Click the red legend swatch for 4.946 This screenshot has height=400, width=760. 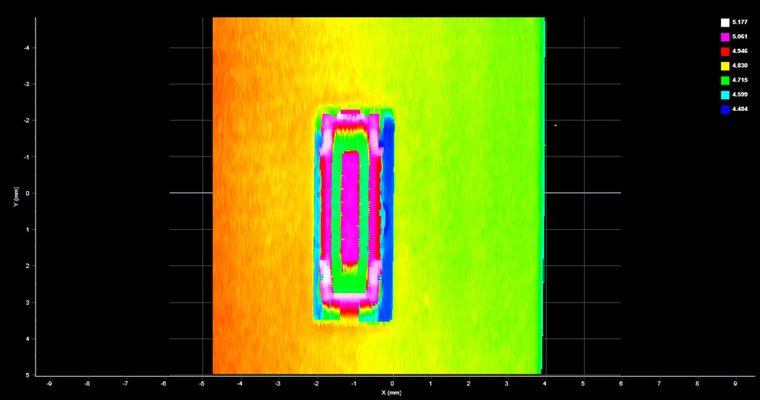click(725, 51)
